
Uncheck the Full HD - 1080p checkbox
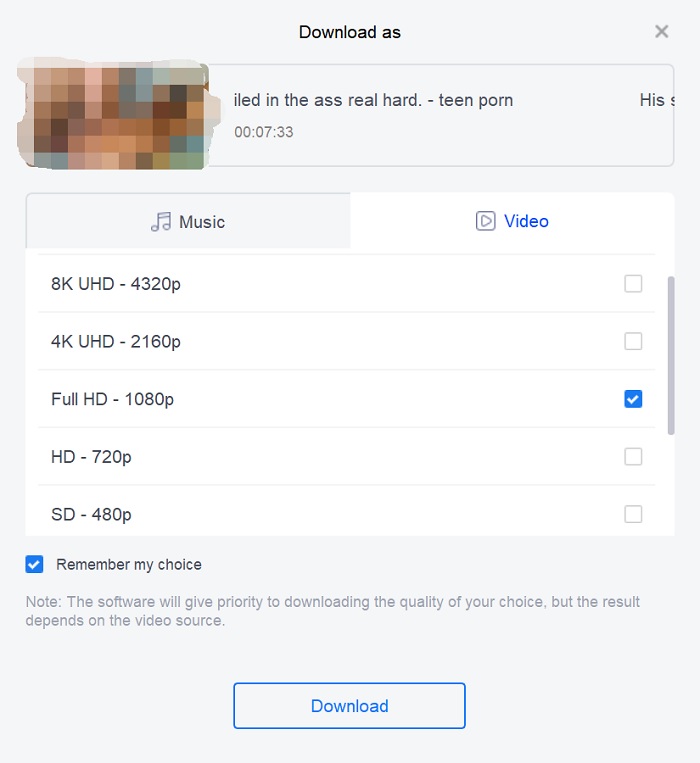pos(633,399)
